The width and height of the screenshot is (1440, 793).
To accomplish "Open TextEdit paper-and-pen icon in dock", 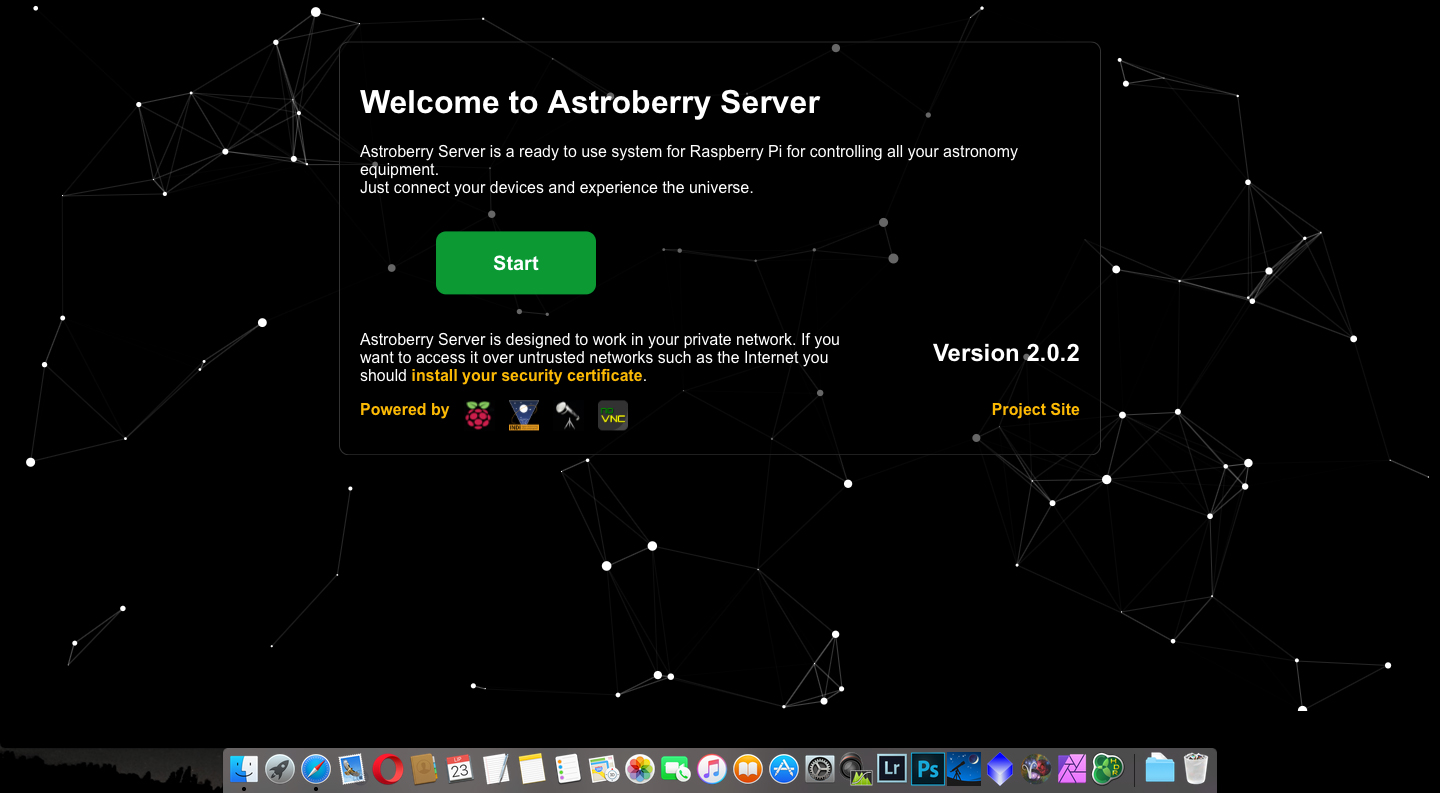I will click(x=496, y=769).
